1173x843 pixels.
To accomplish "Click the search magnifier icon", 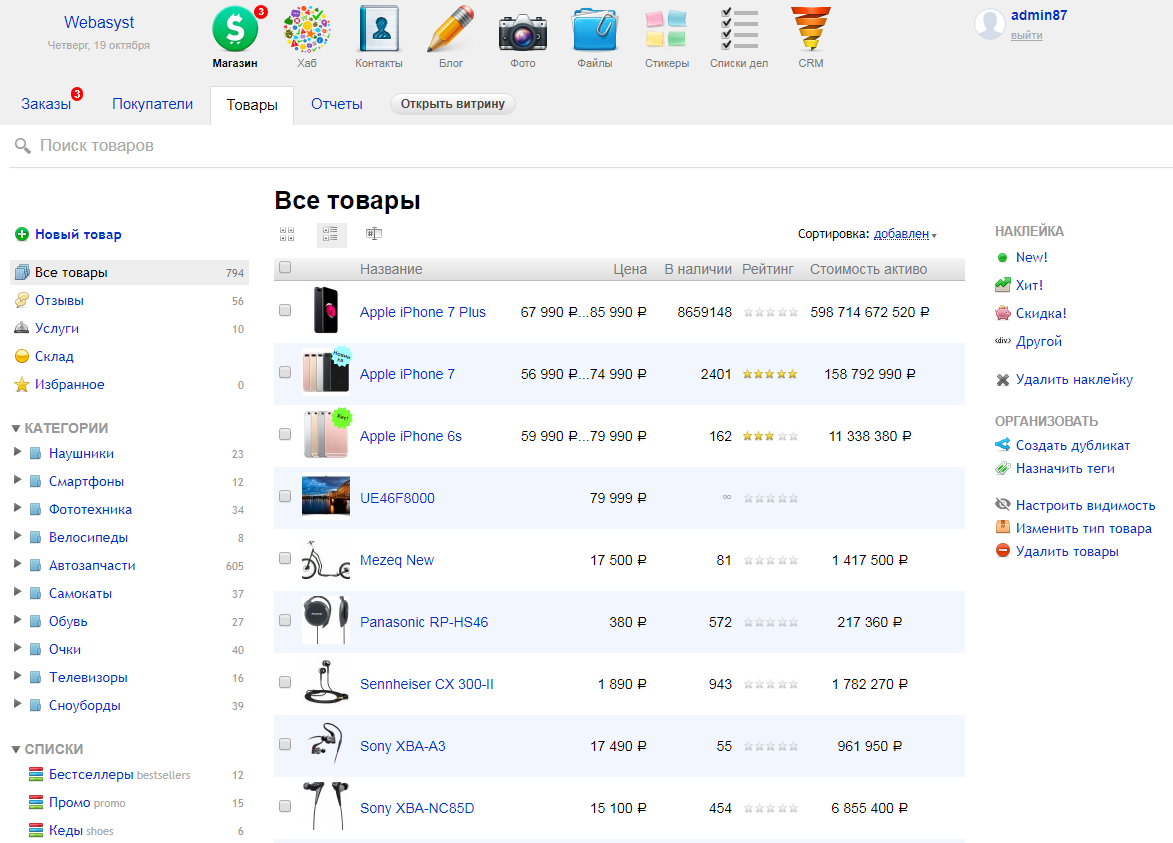I will [22, 146].
